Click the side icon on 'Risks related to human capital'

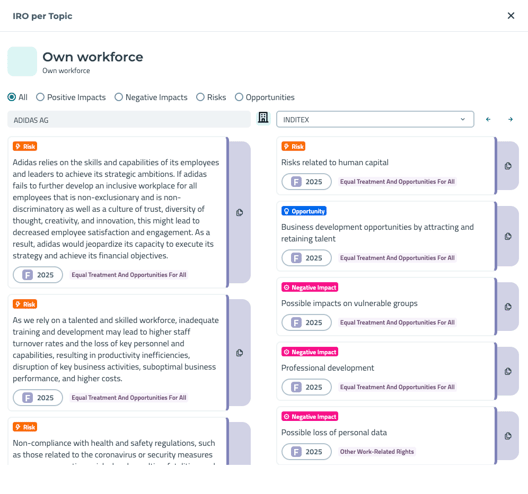point(508,166)
